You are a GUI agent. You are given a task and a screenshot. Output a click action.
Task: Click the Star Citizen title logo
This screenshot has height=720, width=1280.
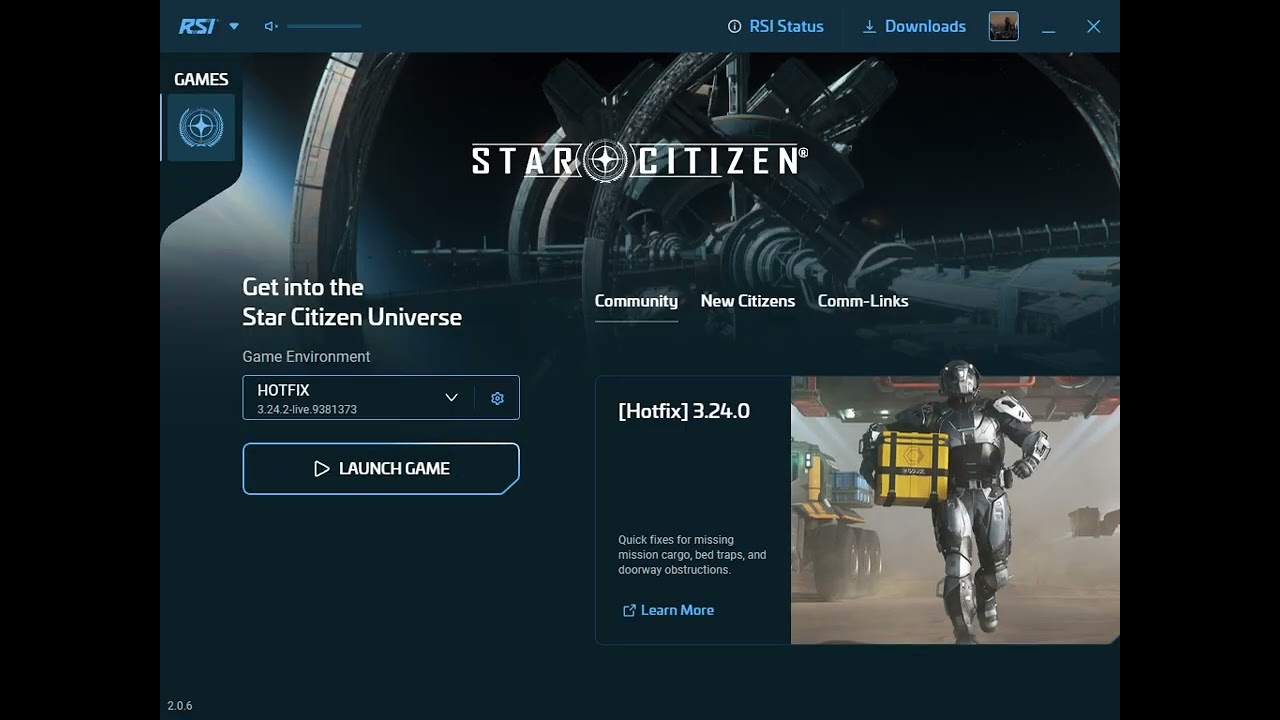coord(640,160)
